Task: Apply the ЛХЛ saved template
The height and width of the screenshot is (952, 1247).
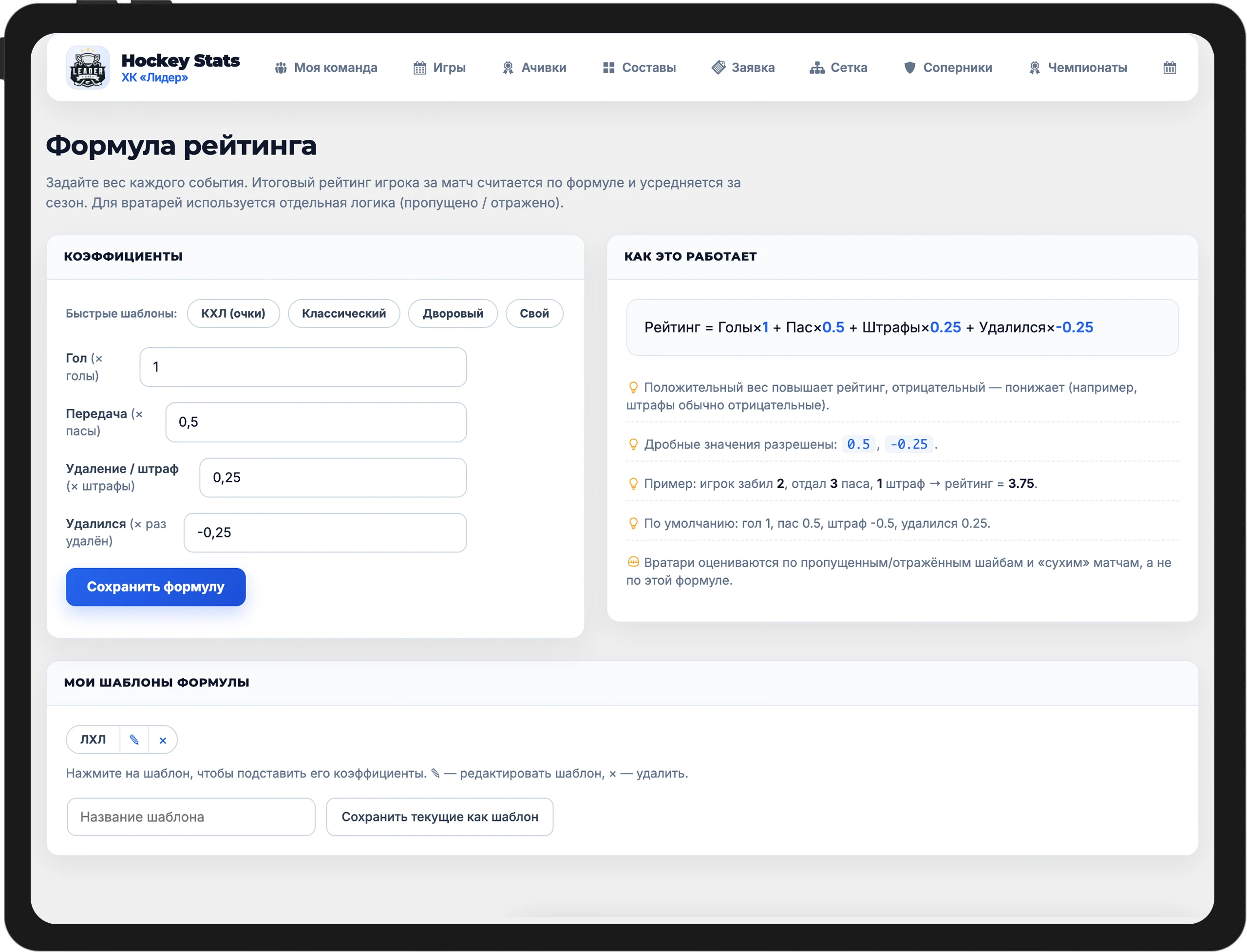Action: point(93,740)
